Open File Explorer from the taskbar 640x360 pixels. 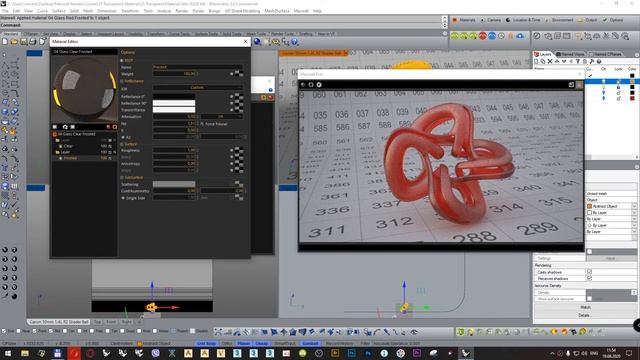(x=25, y=353)
